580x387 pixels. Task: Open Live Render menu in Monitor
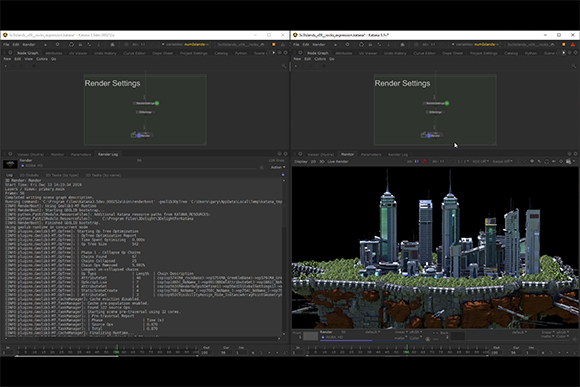tap(338, 162)
